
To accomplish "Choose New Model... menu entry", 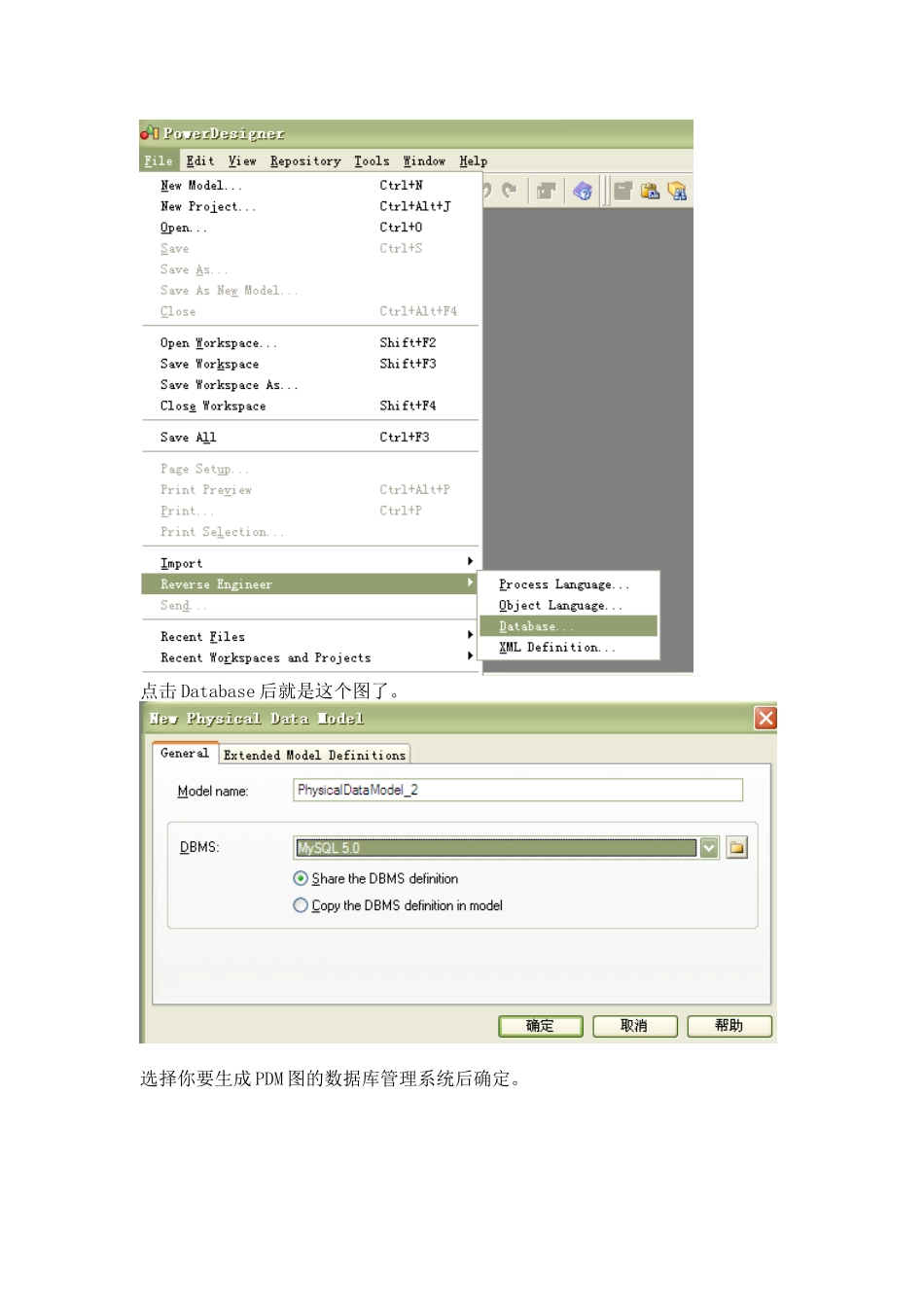I will click(310, 185).
